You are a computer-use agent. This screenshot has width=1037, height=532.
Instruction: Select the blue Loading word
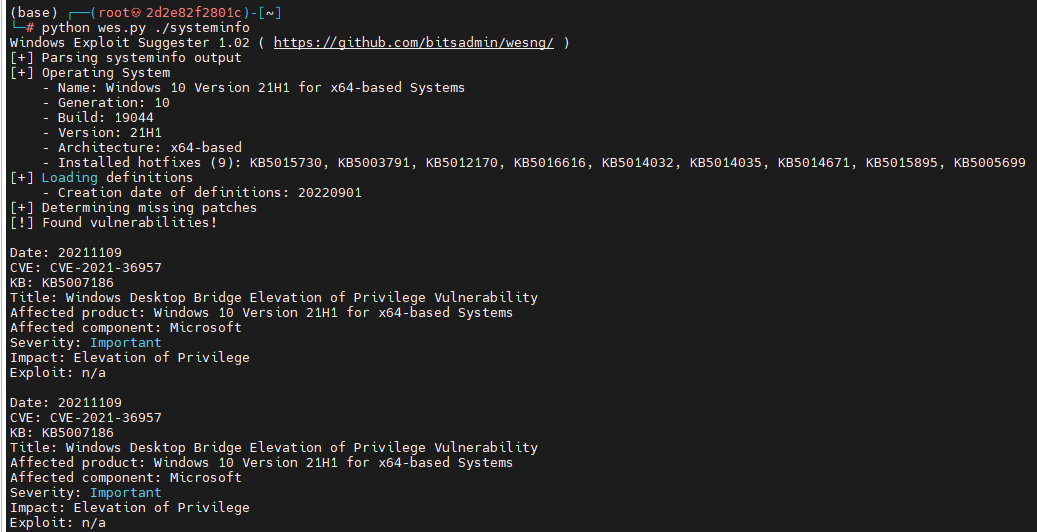point(69,178)
